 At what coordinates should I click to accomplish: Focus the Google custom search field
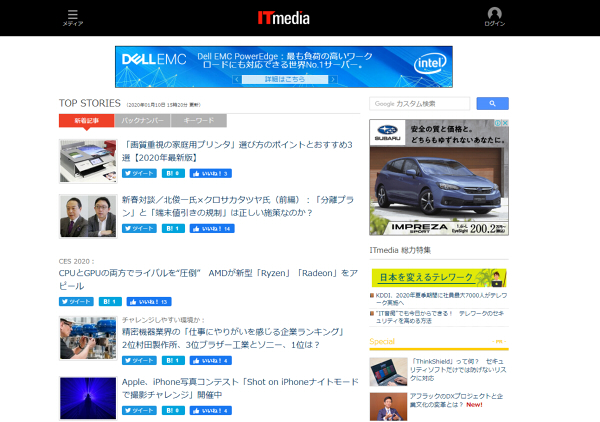[x=419, y=104]
